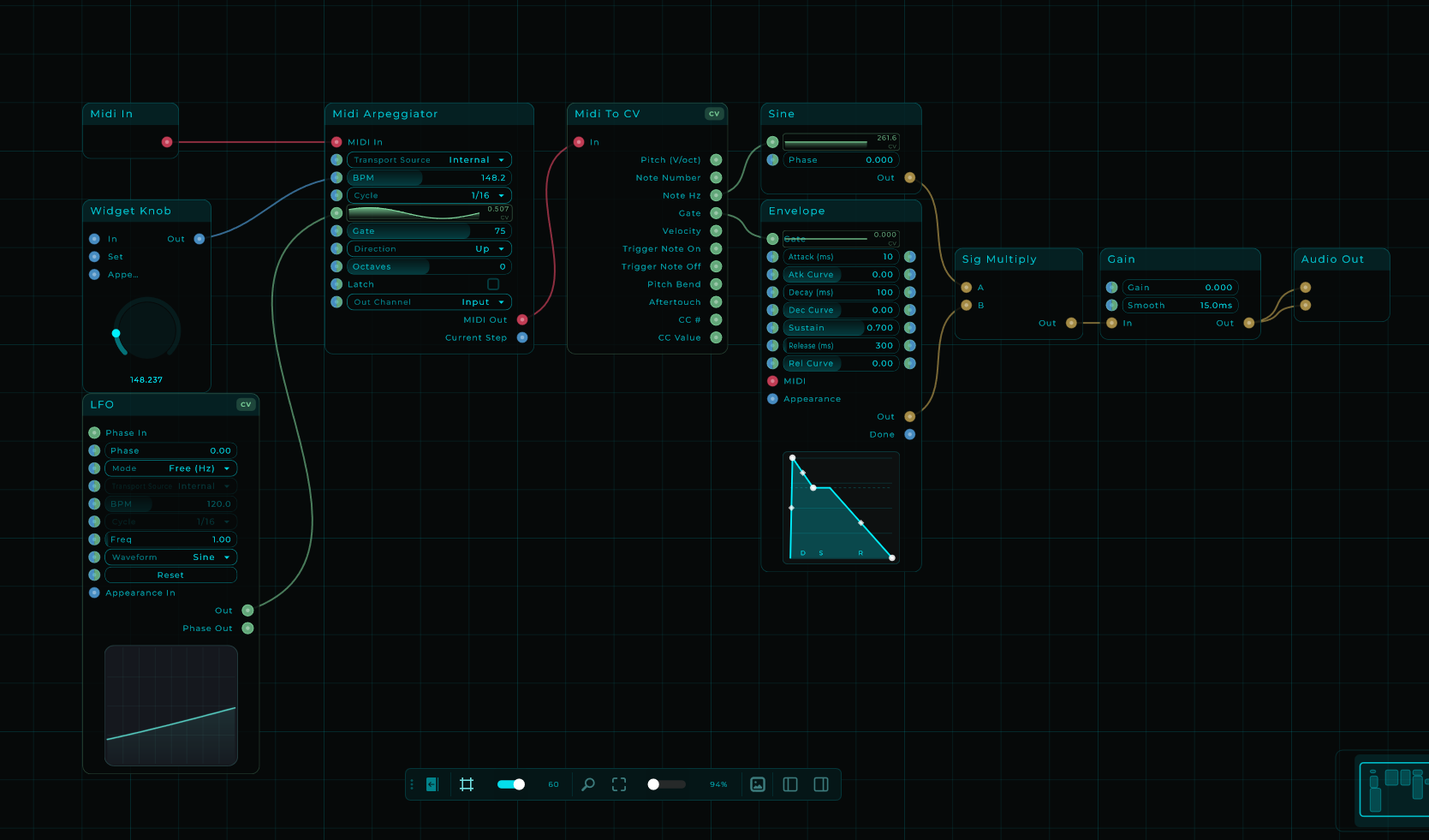Click the LFO Phase 0.00 field
The image size is (1429, 840).
[x=170, y=450]
